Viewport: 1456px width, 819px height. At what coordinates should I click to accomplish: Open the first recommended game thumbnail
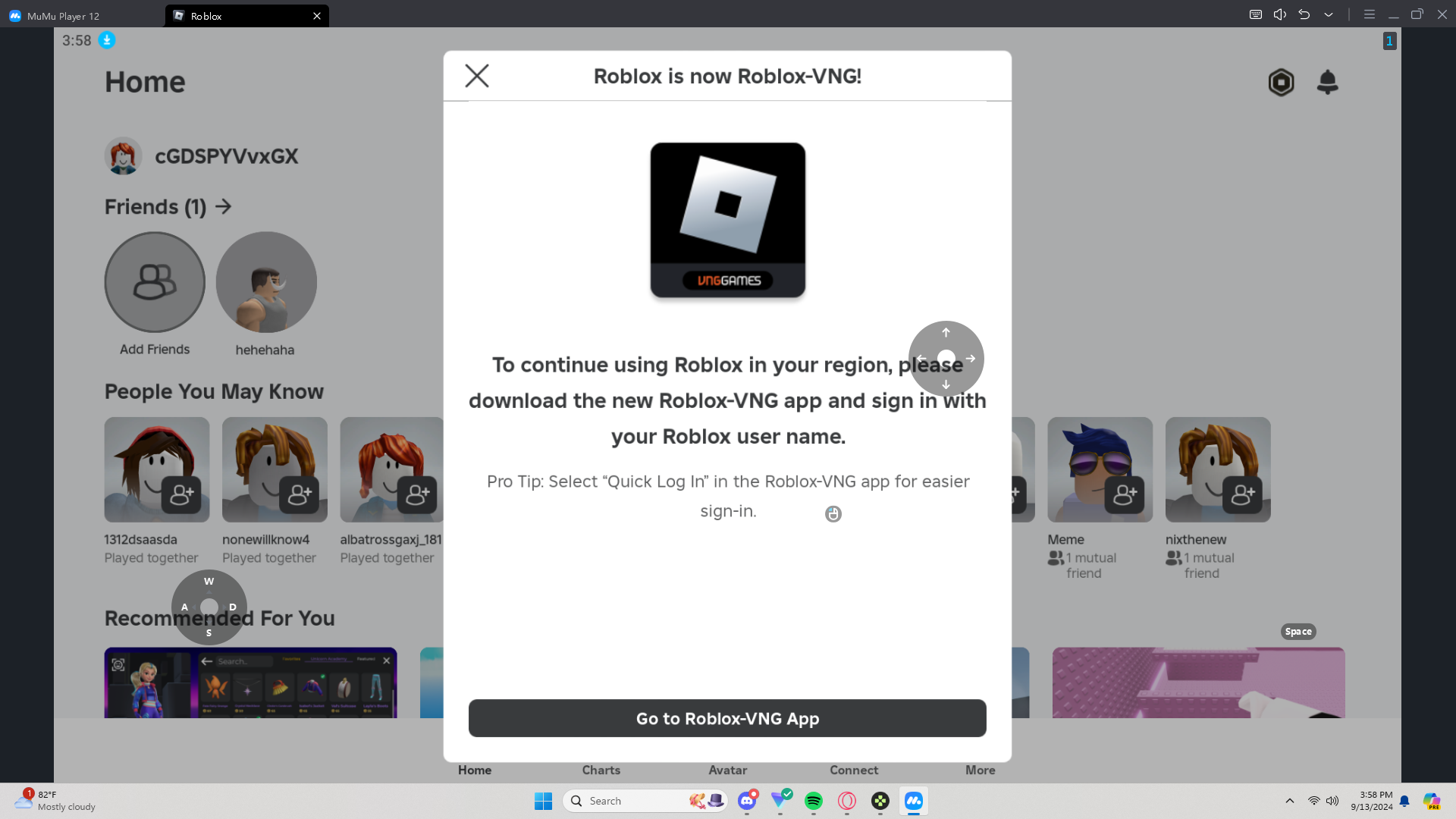250,682
